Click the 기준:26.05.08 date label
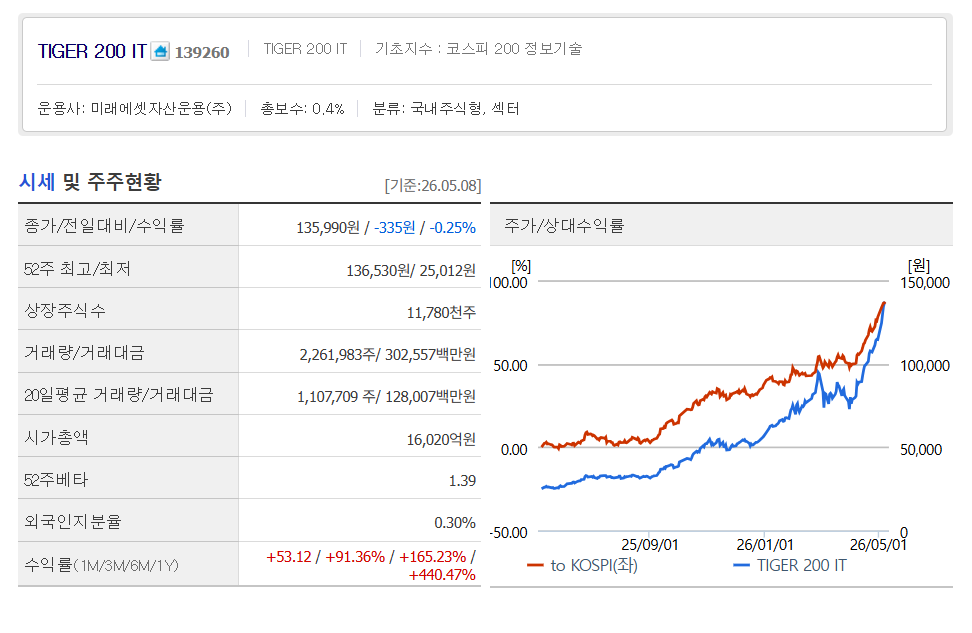Image resolution: width=972 pixels, height=633 pixels. [x=433, y=185]
